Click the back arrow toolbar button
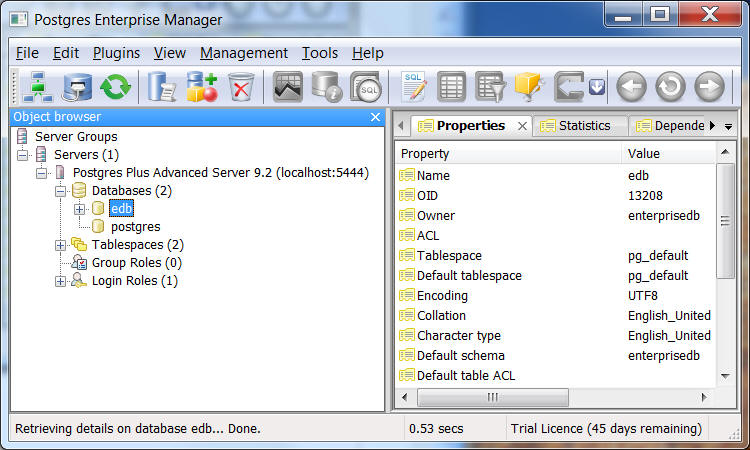 pos(631,87)
